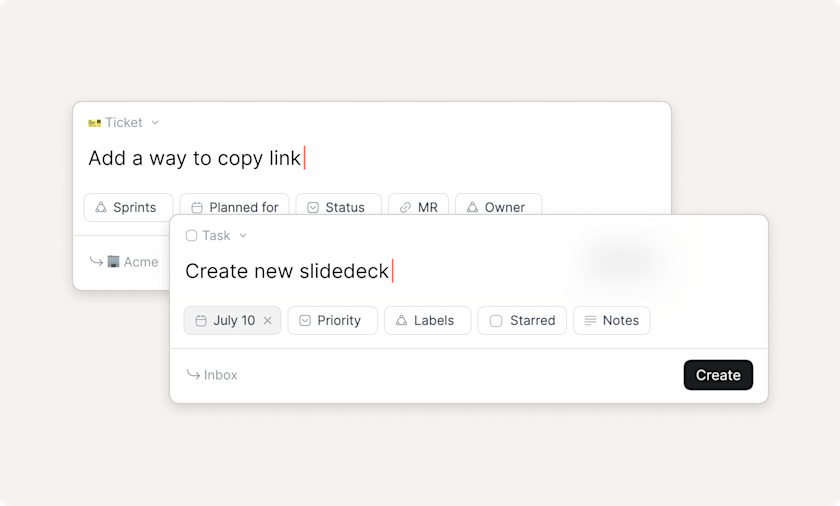This screenshot has height=506, width=840.
Task: Expand the Ticket type dropdown chevron
Action: coord(155,123)
